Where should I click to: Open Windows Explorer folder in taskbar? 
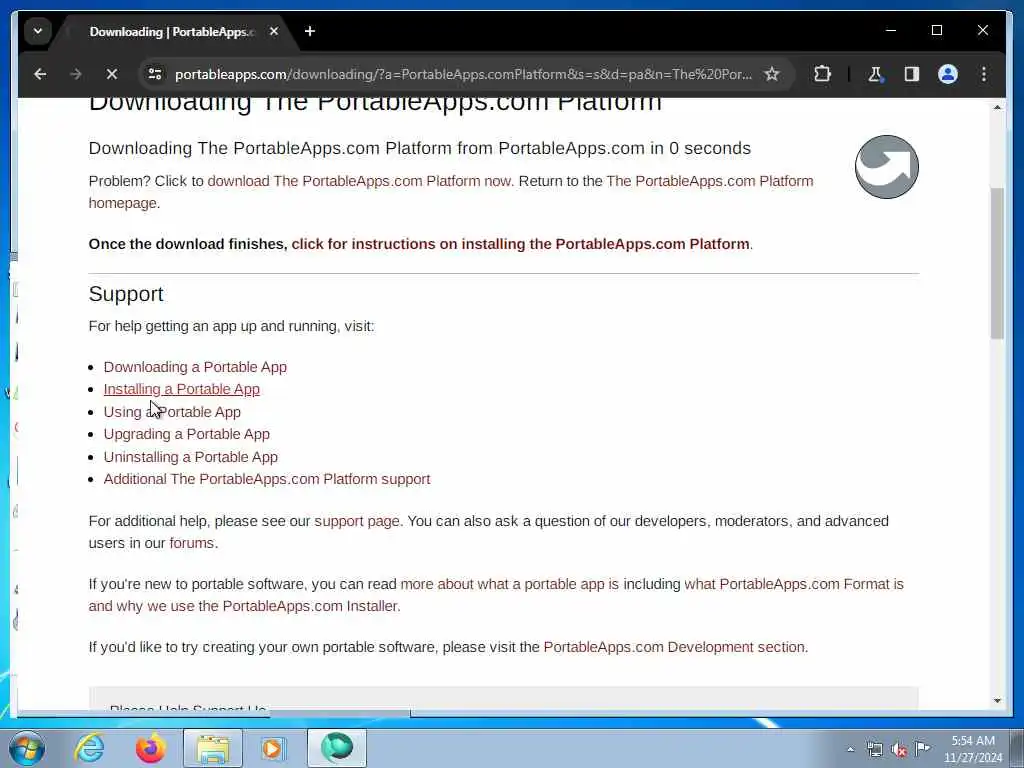[213, 748]
